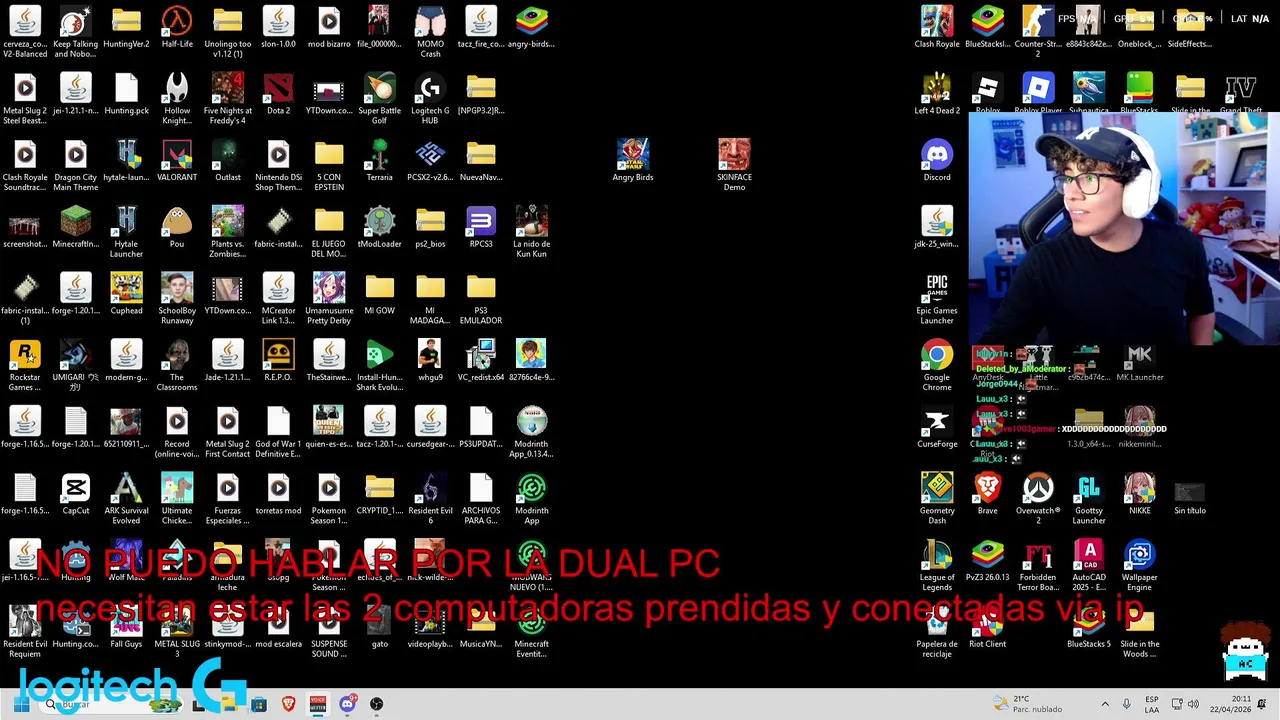
Task: Select the The Classrooms icon
Action: (177, 366)
